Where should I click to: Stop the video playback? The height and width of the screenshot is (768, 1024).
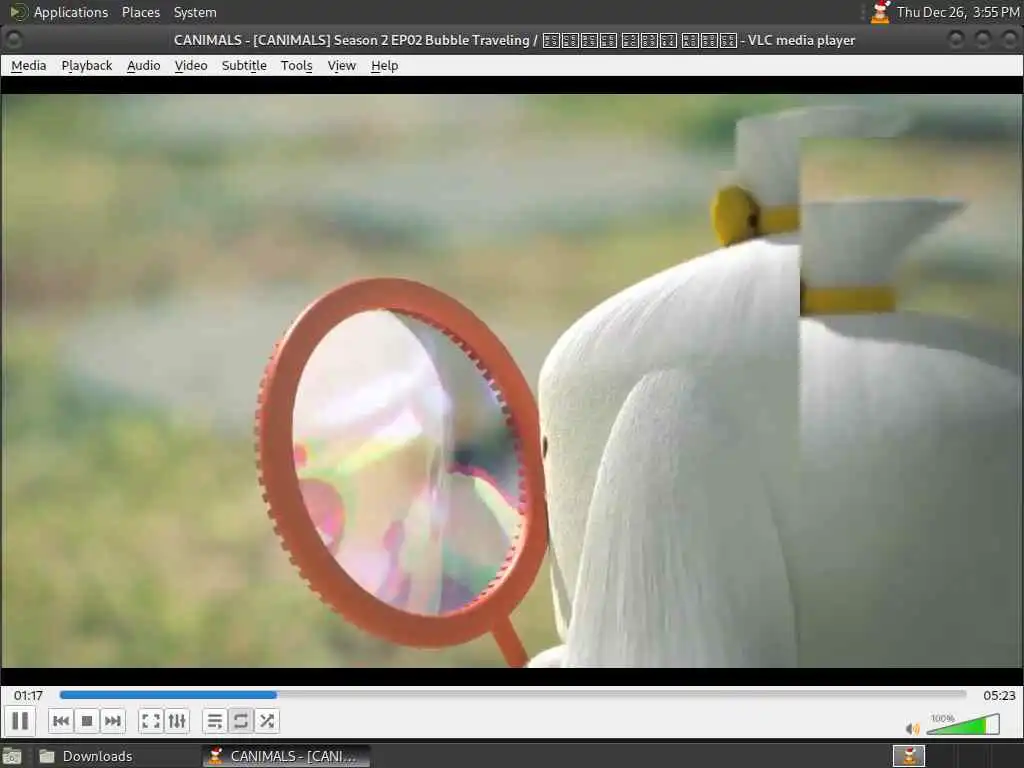point(87,721)
